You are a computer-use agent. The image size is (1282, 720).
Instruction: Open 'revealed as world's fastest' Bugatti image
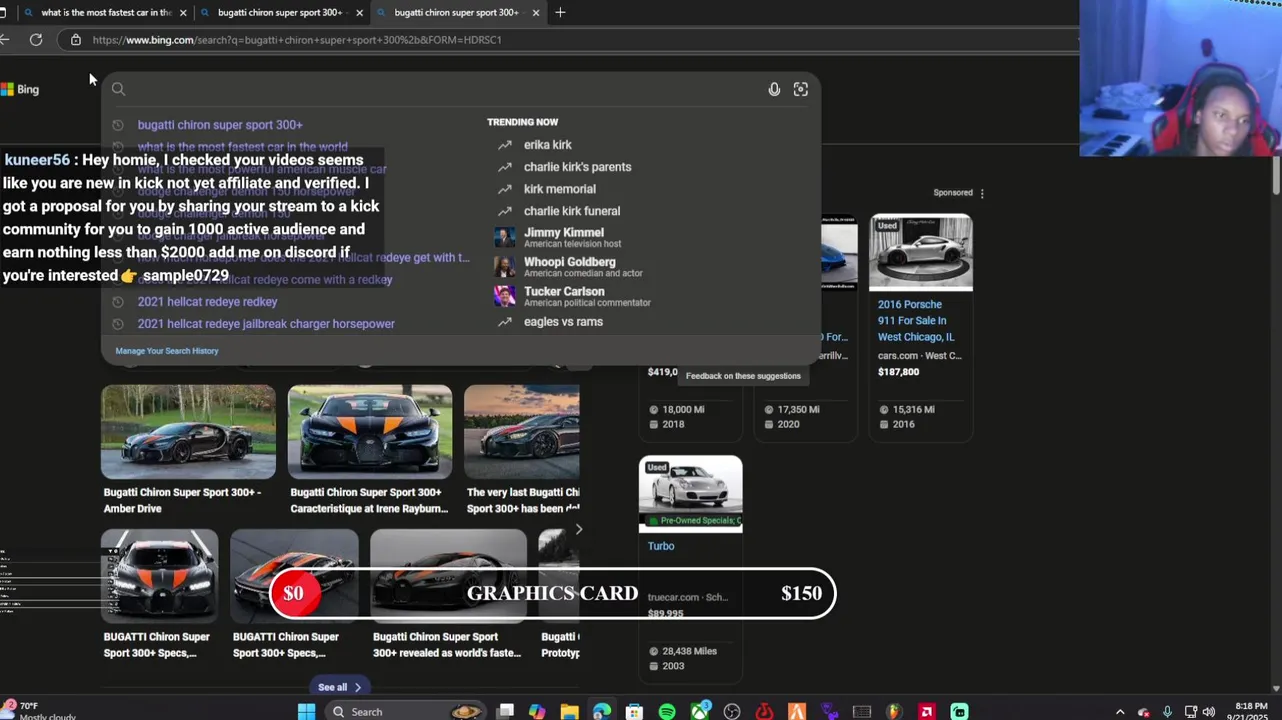pos(448,576)
